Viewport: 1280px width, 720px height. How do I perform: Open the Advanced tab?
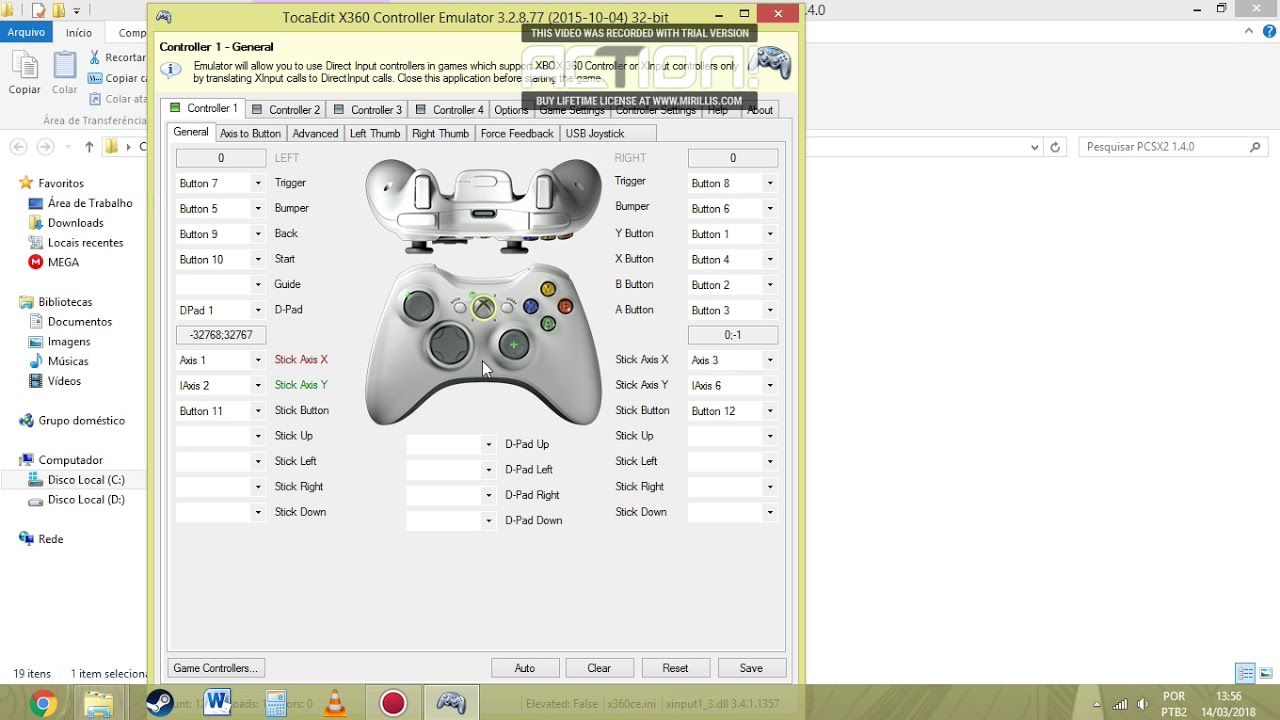click(315, 134)
